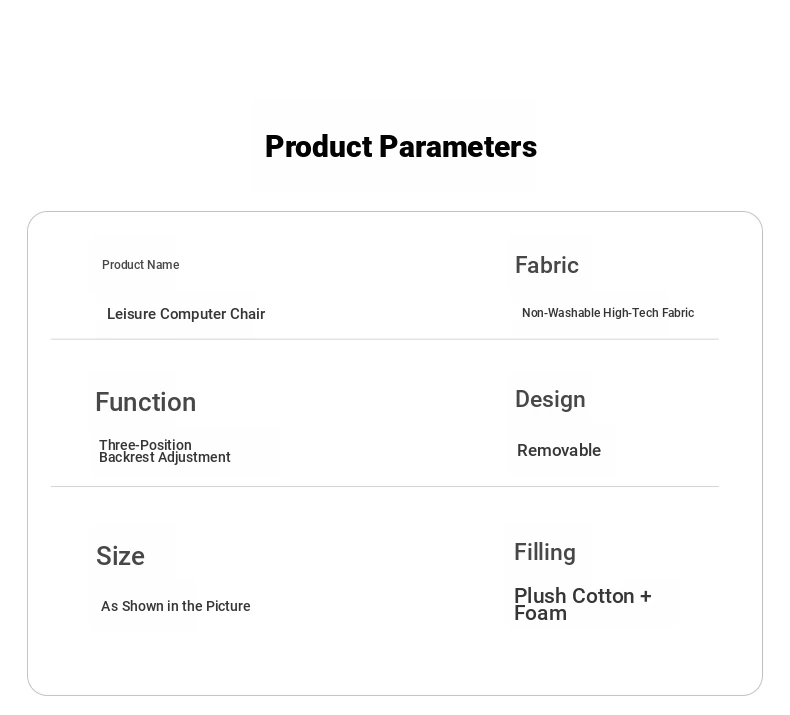Click Three-Position Backrest Adjustment text
Image resolution: width=790 pixels, height=715 pixels.
(x=165, y=451)
